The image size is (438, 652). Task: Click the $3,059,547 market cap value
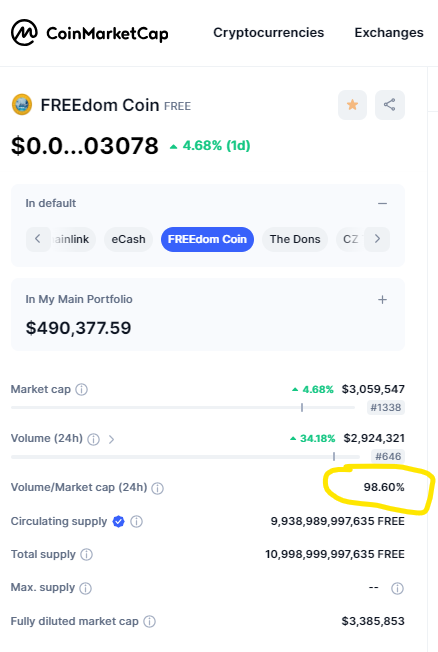(373, 389)
